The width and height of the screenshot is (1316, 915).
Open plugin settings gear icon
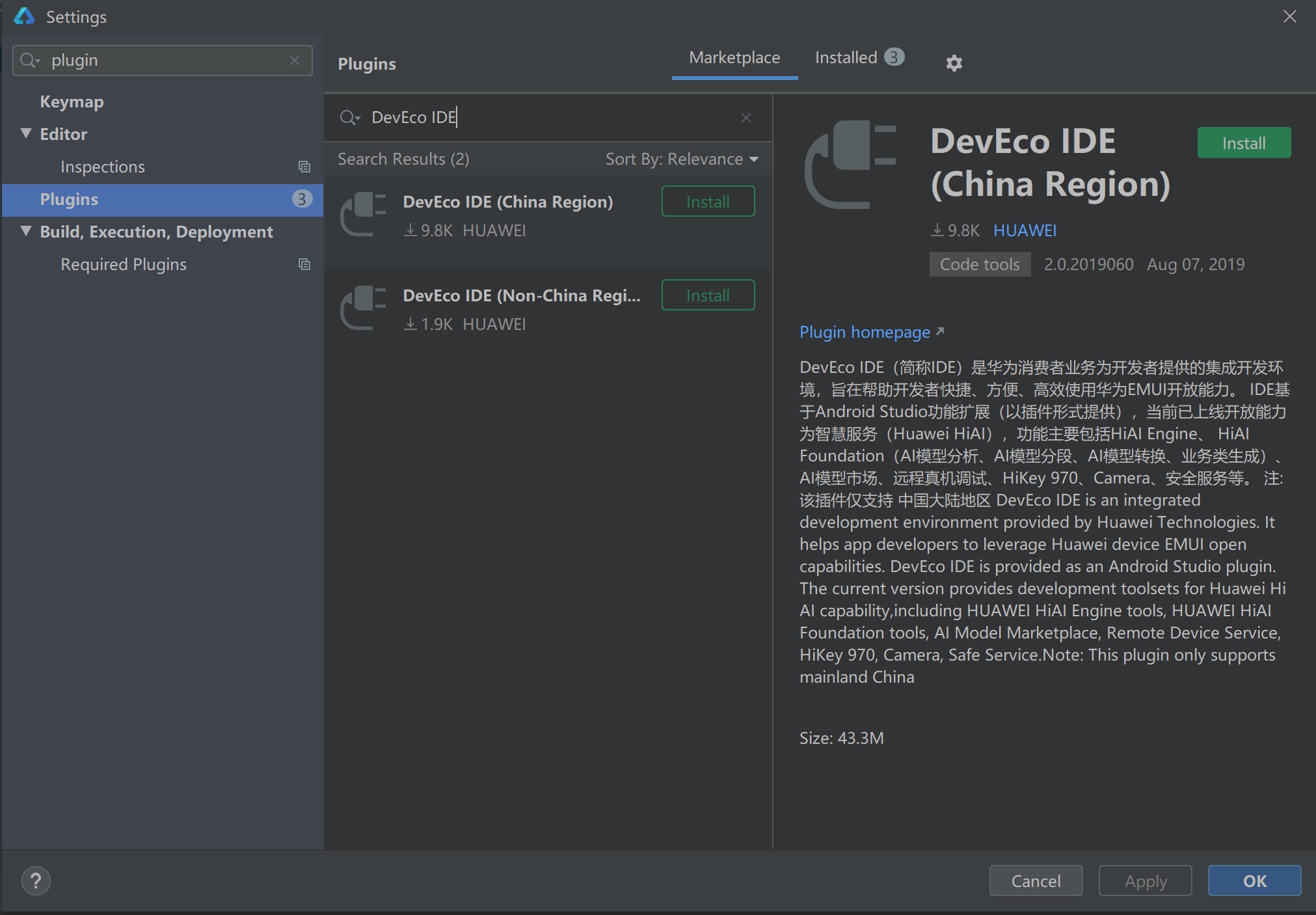click(954, 63)
